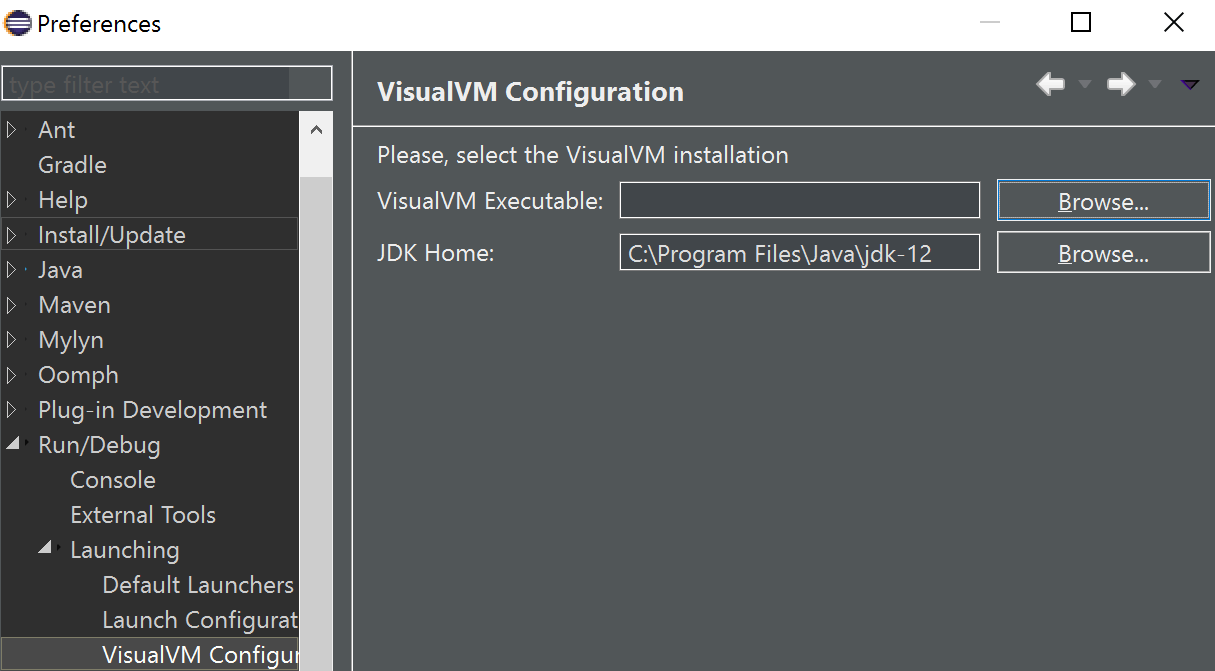1215x671 pixels.
Task: Click the JDK Home path field
Action: pos(799,254)
